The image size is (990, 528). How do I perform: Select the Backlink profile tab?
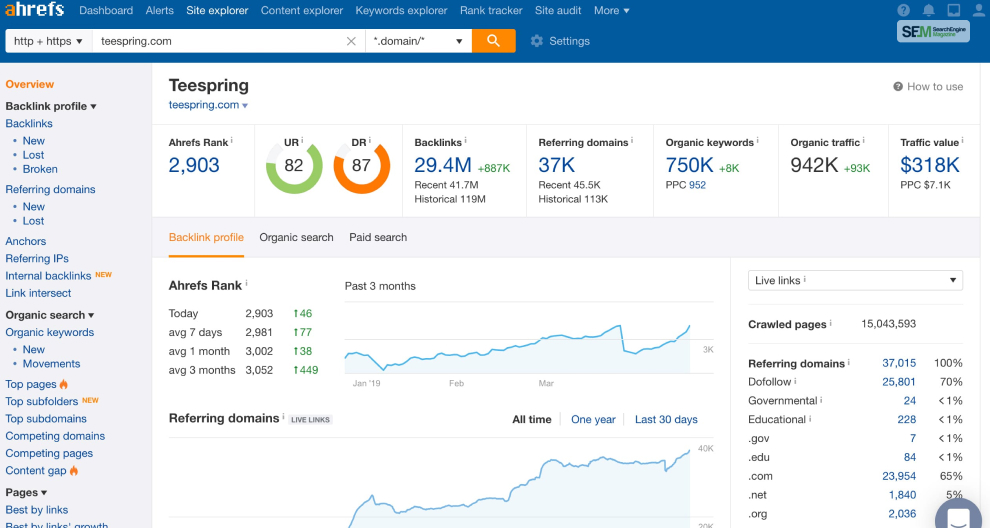tap(206, 237)
